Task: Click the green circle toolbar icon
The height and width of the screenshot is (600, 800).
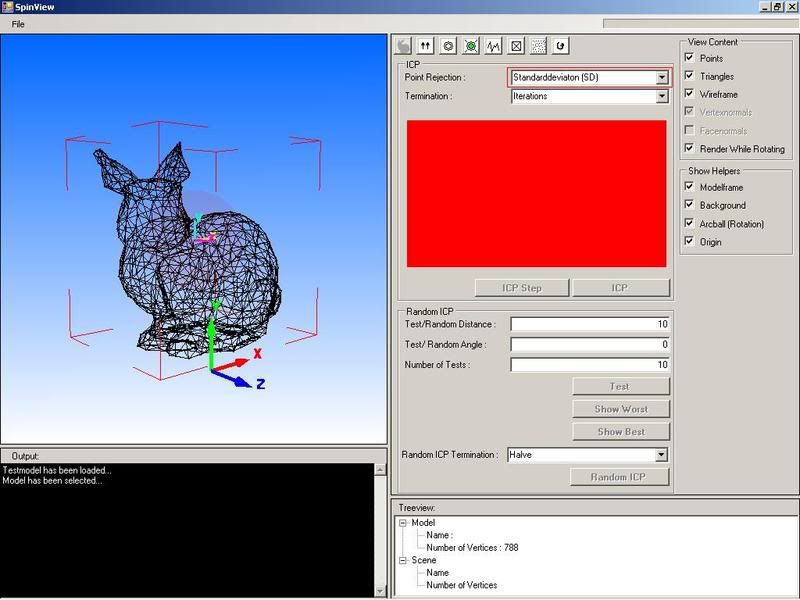Action: (471, 46)
